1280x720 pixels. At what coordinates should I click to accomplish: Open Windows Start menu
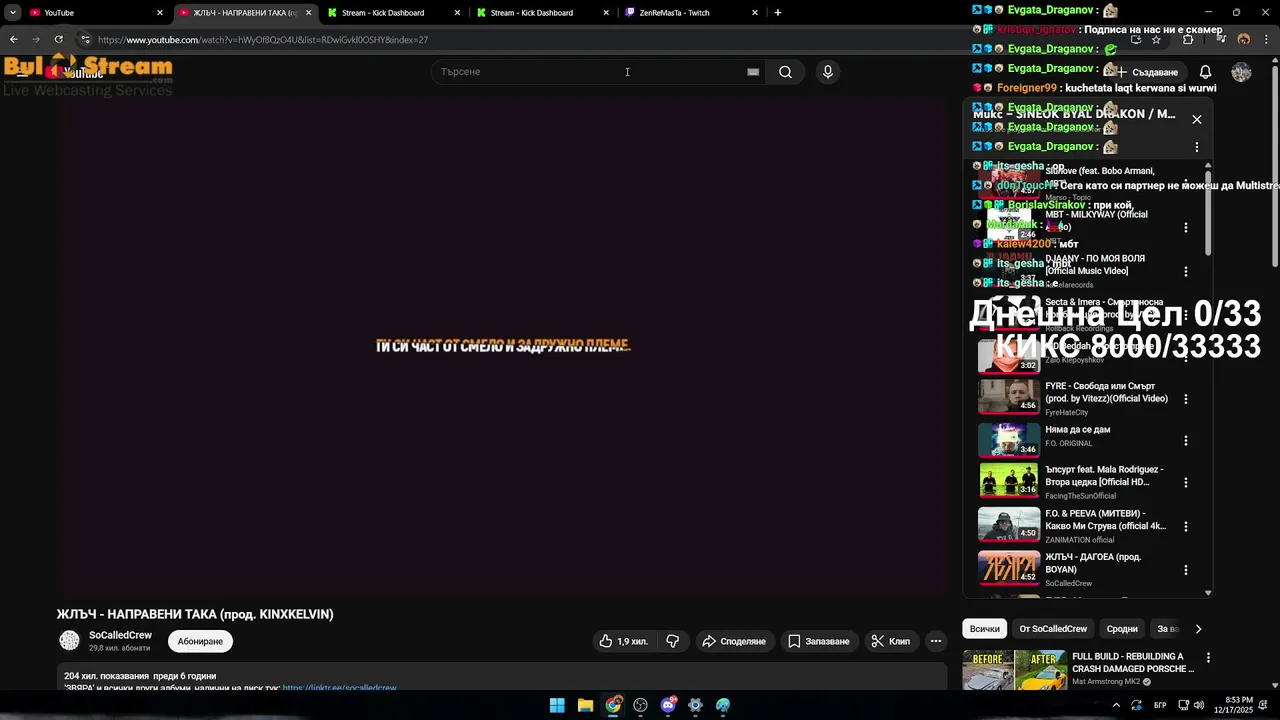pyautogui.click(x=557, y=705)
